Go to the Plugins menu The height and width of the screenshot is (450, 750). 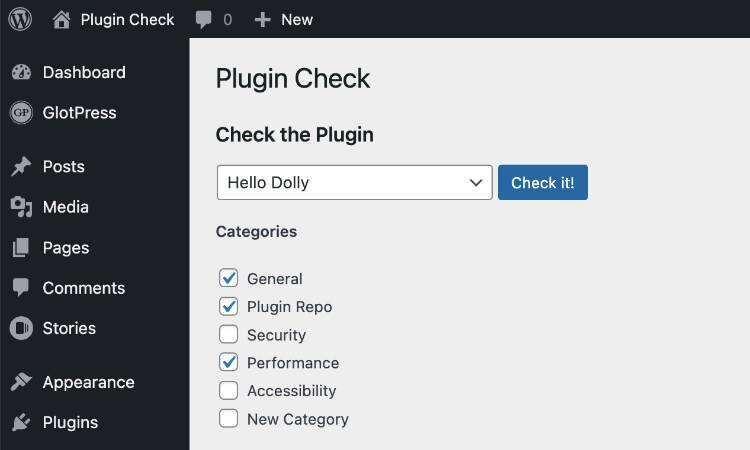click(x=70, y=422)
